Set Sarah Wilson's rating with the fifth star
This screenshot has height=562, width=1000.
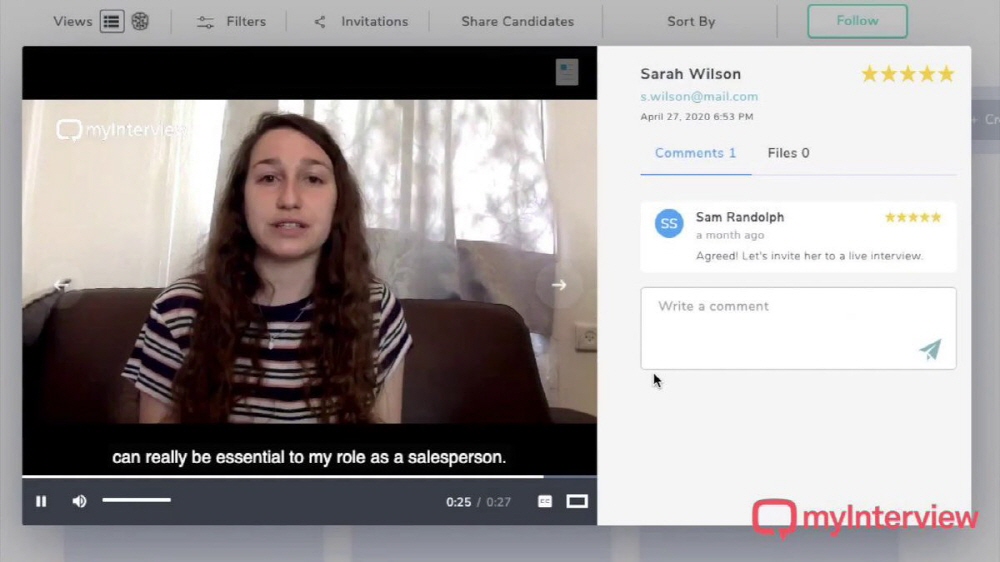click(x=946, y=74)
